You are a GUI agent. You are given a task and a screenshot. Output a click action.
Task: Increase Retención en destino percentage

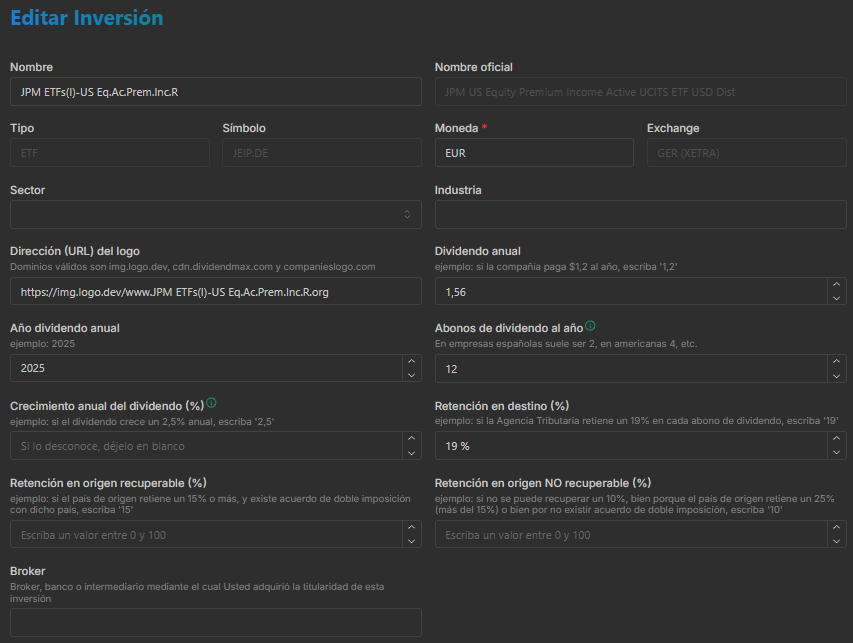click(x=836, y=438)
